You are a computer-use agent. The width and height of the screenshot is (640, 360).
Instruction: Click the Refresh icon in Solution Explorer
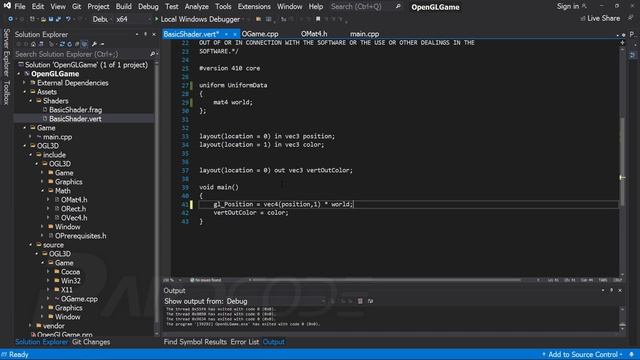69,44
